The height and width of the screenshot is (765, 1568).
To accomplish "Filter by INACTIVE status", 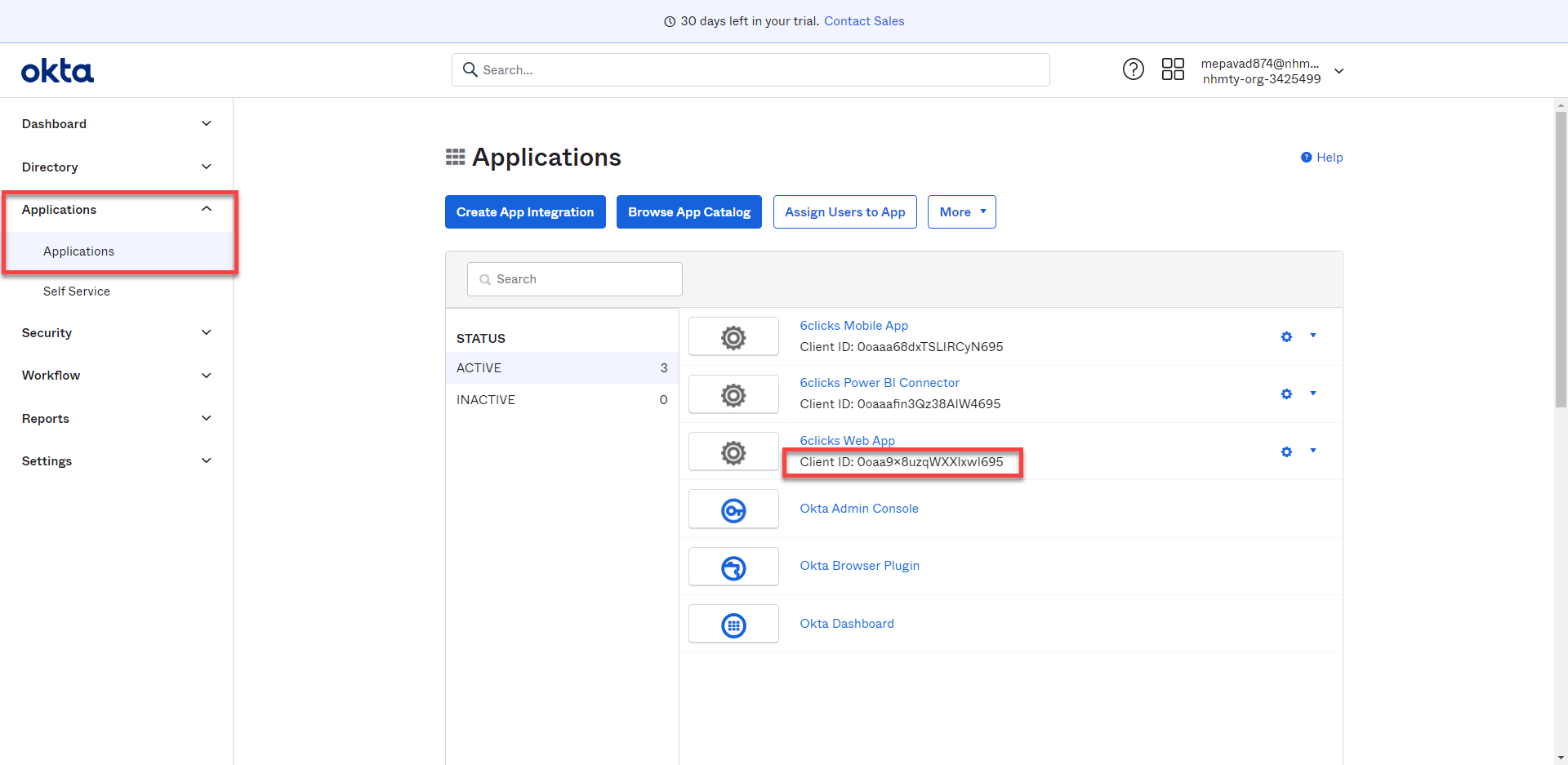I will (x=562, y=400).
